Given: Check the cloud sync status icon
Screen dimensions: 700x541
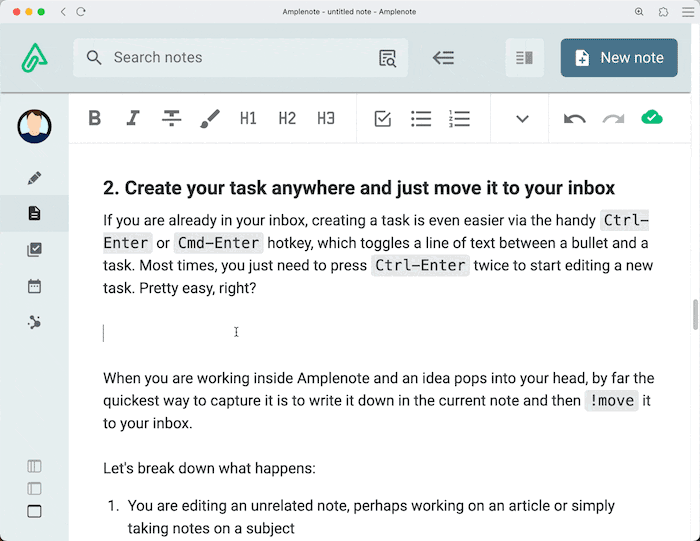Looking at the screenshot, I should coord(652,117).
